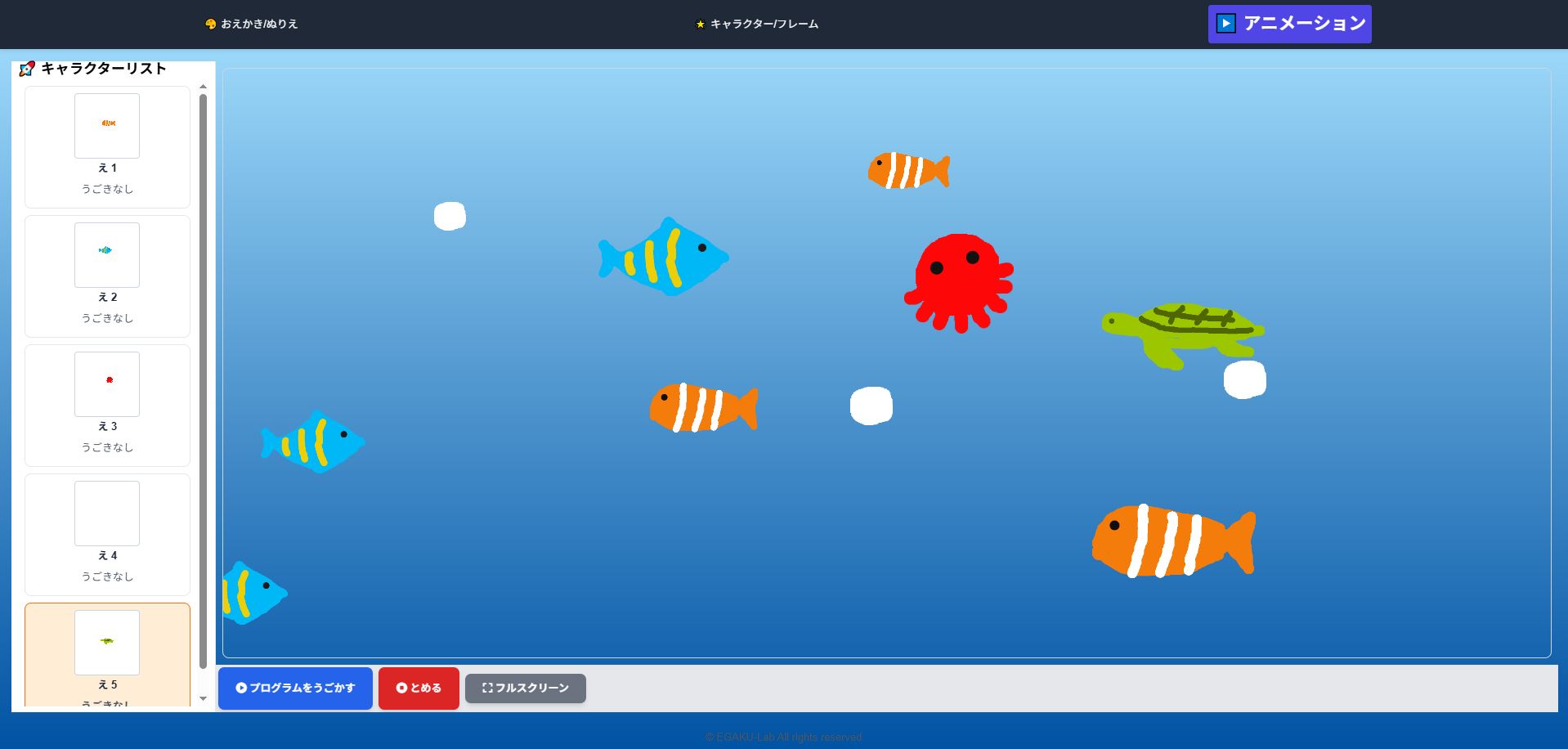Viewport: 1568px width, 749px height.
Task: Open the アニメーション tab
Action: click(x=1289, y=24)
